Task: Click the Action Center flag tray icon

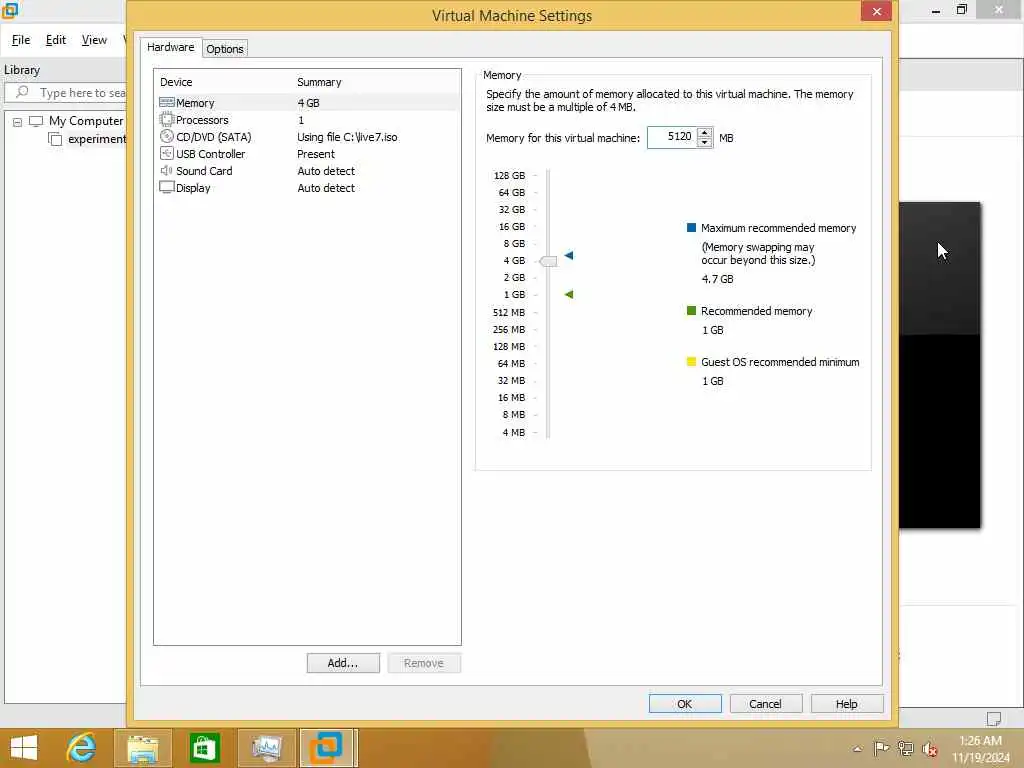Action: 881,748
